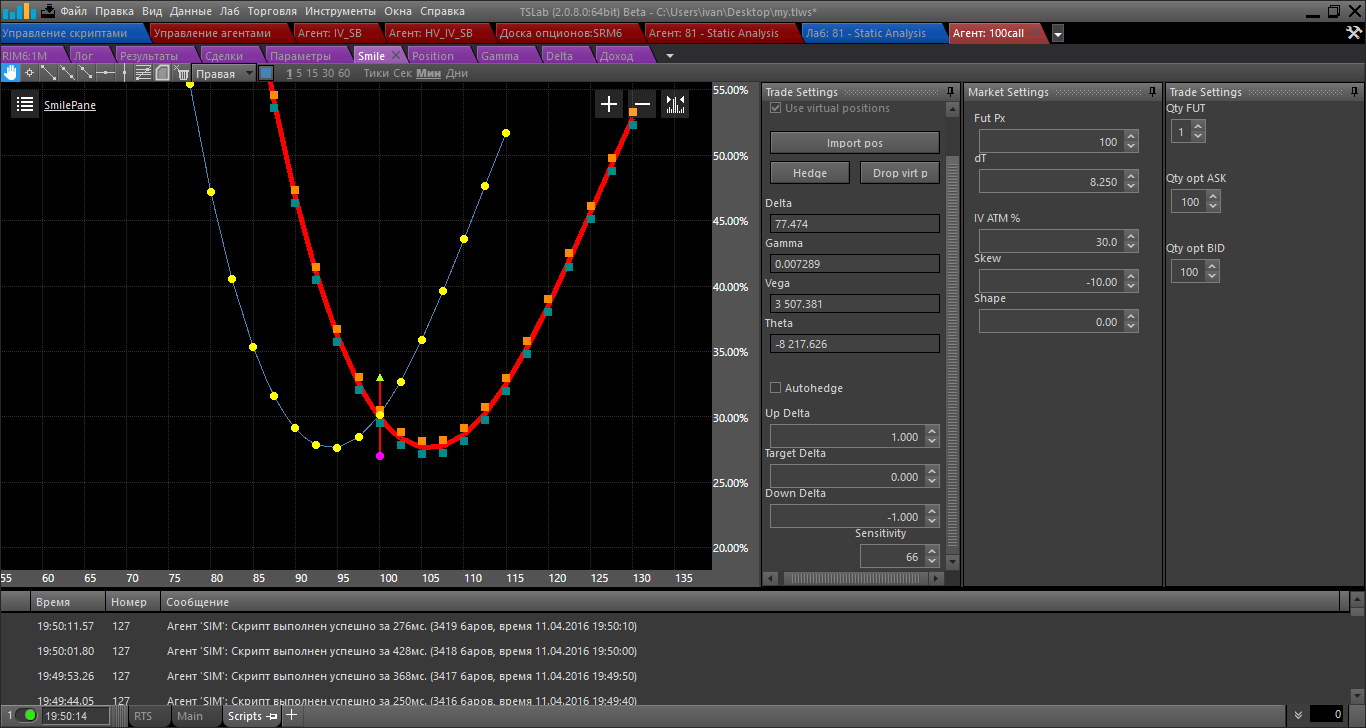Click the wrench tools icon top right

pos(1354,33)
